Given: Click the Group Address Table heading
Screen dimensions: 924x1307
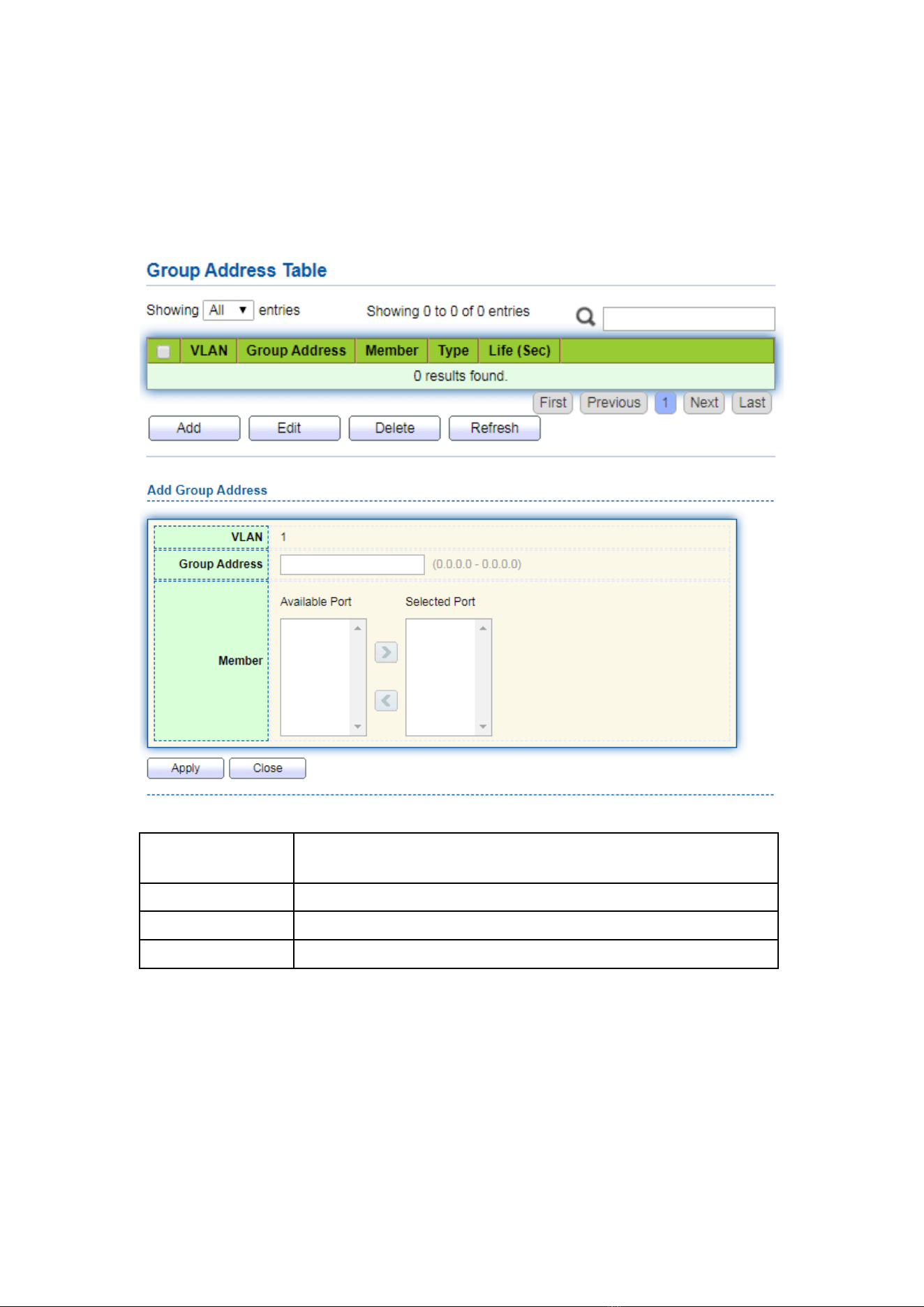Looking at the screenshot, I should (237, 270).
